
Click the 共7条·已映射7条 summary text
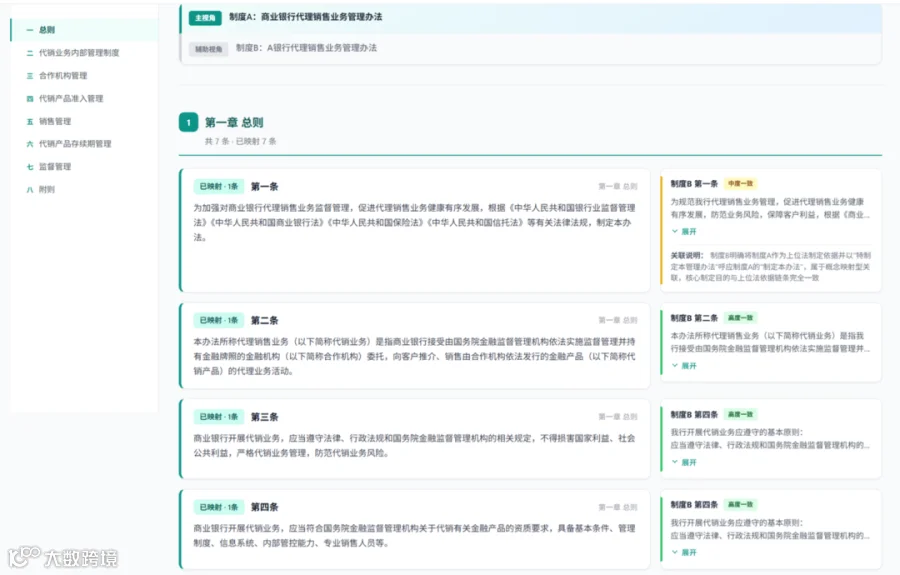[240, 141]
